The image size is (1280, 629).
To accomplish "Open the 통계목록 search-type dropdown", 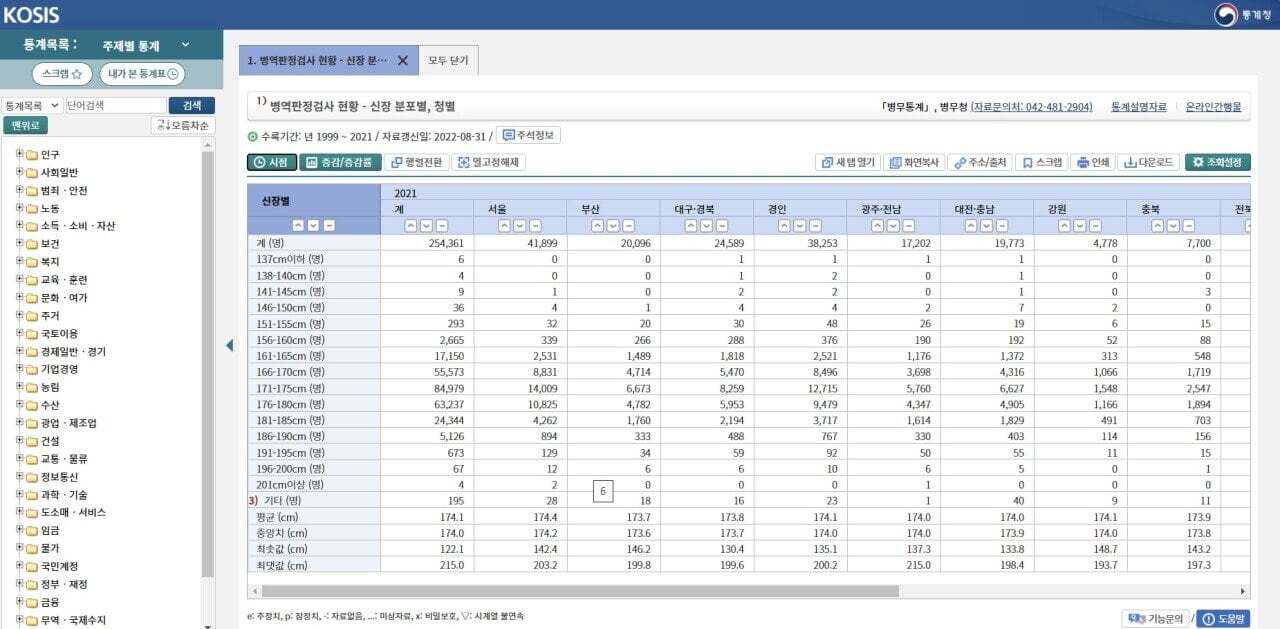I will tap(31, 105).
